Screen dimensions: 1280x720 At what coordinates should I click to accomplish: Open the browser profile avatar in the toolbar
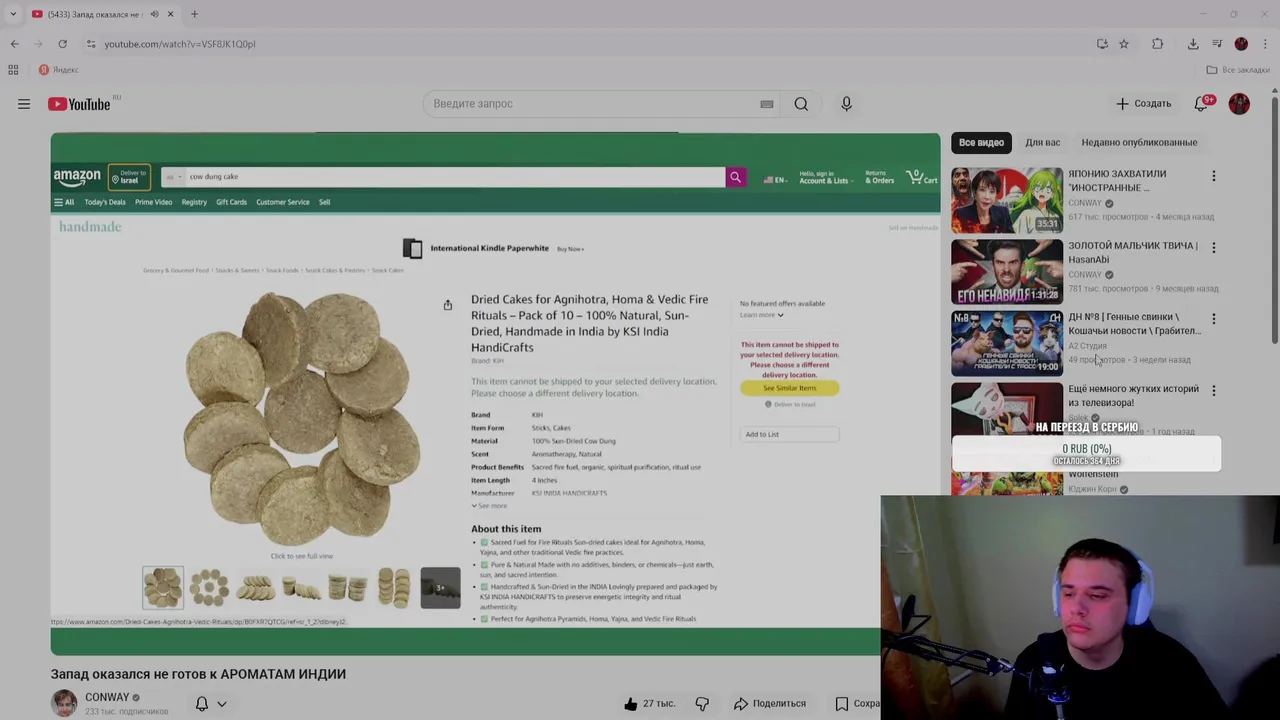1241,44
